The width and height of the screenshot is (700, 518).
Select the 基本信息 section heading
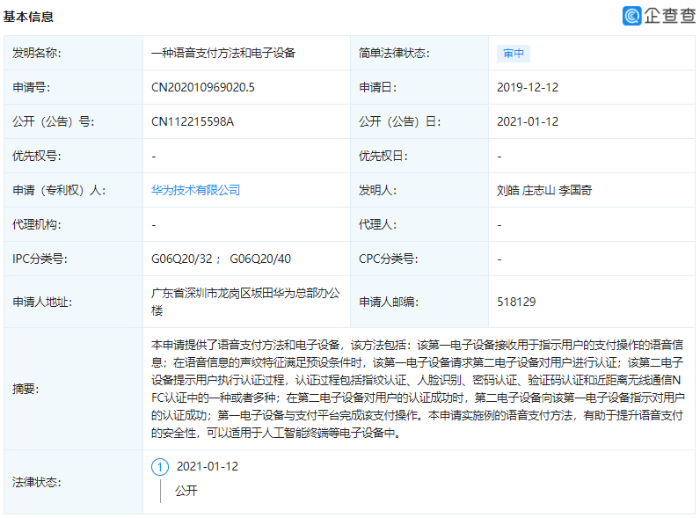click(x=28, y=17)
